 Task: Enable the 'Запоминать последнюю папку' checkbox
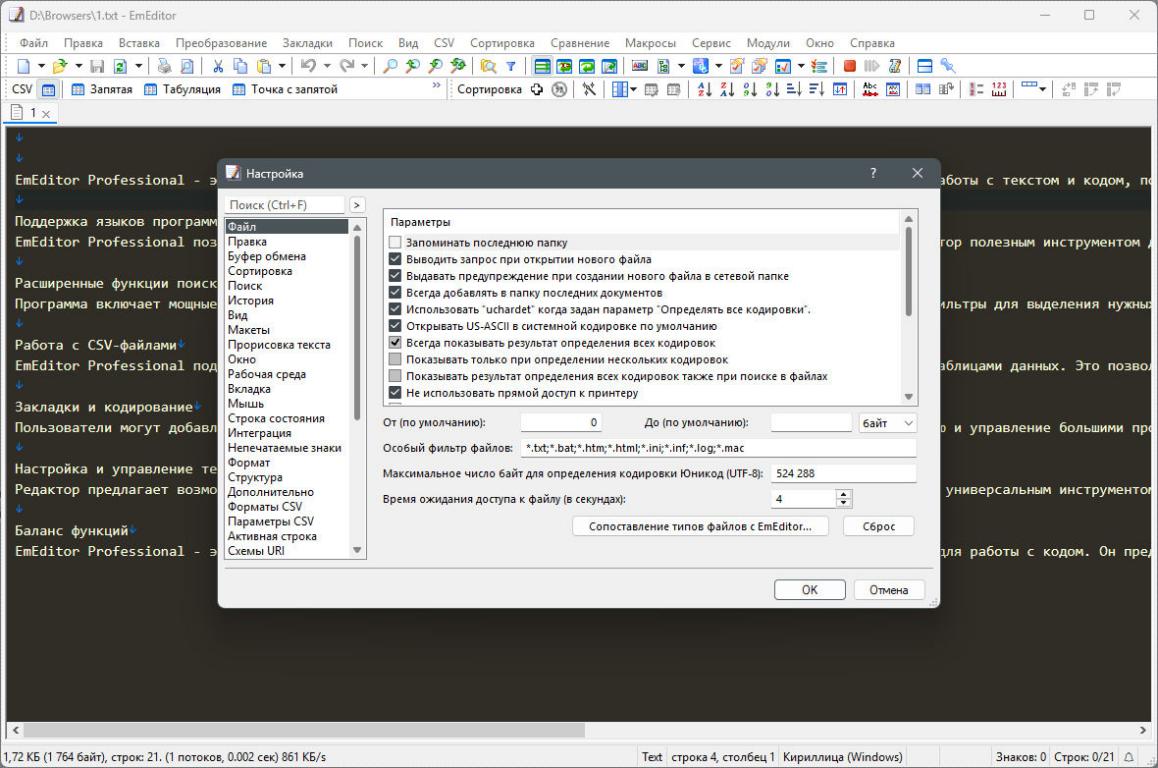[x=395, y=242]
